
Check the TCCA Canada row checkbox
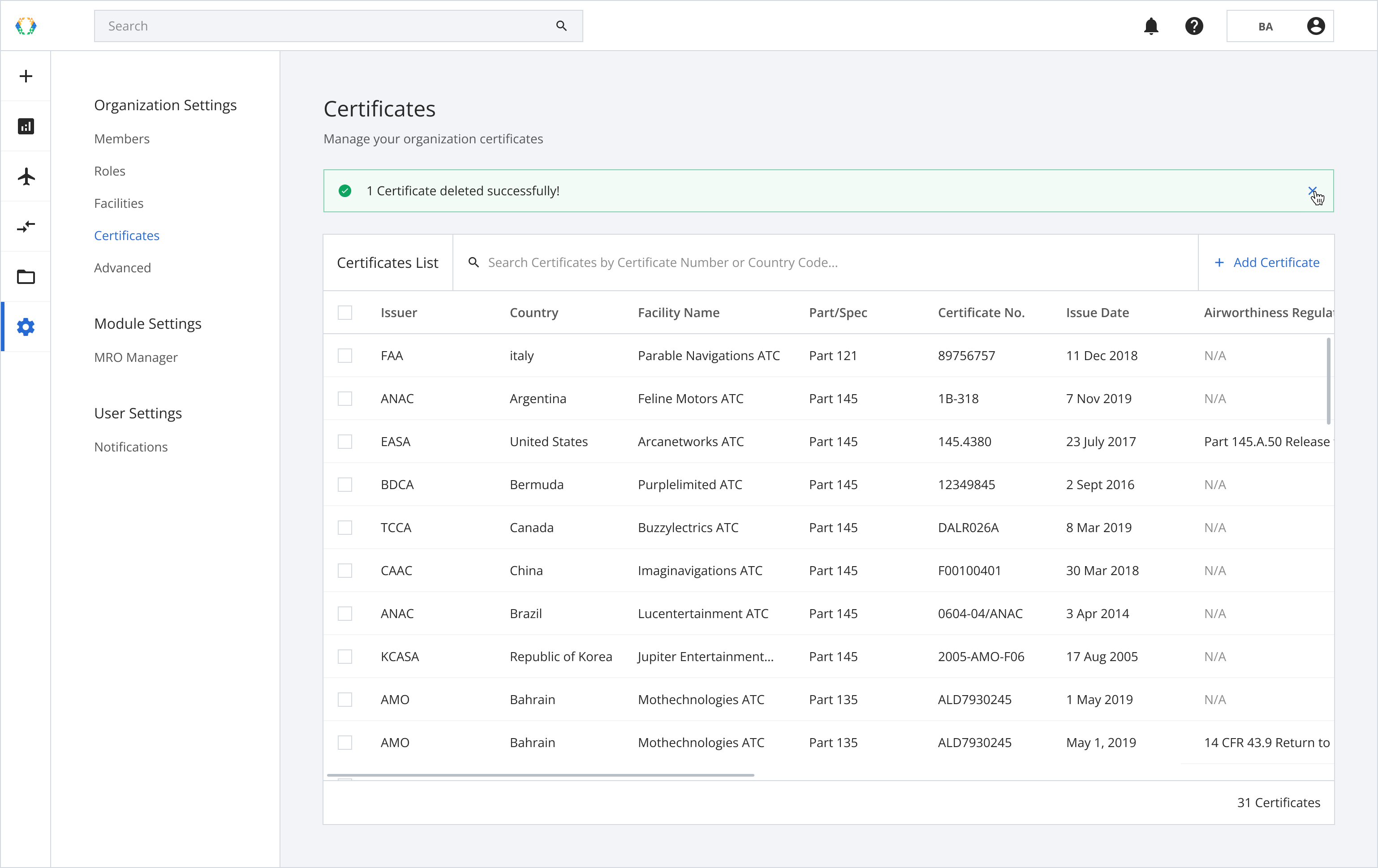[345, 528]
